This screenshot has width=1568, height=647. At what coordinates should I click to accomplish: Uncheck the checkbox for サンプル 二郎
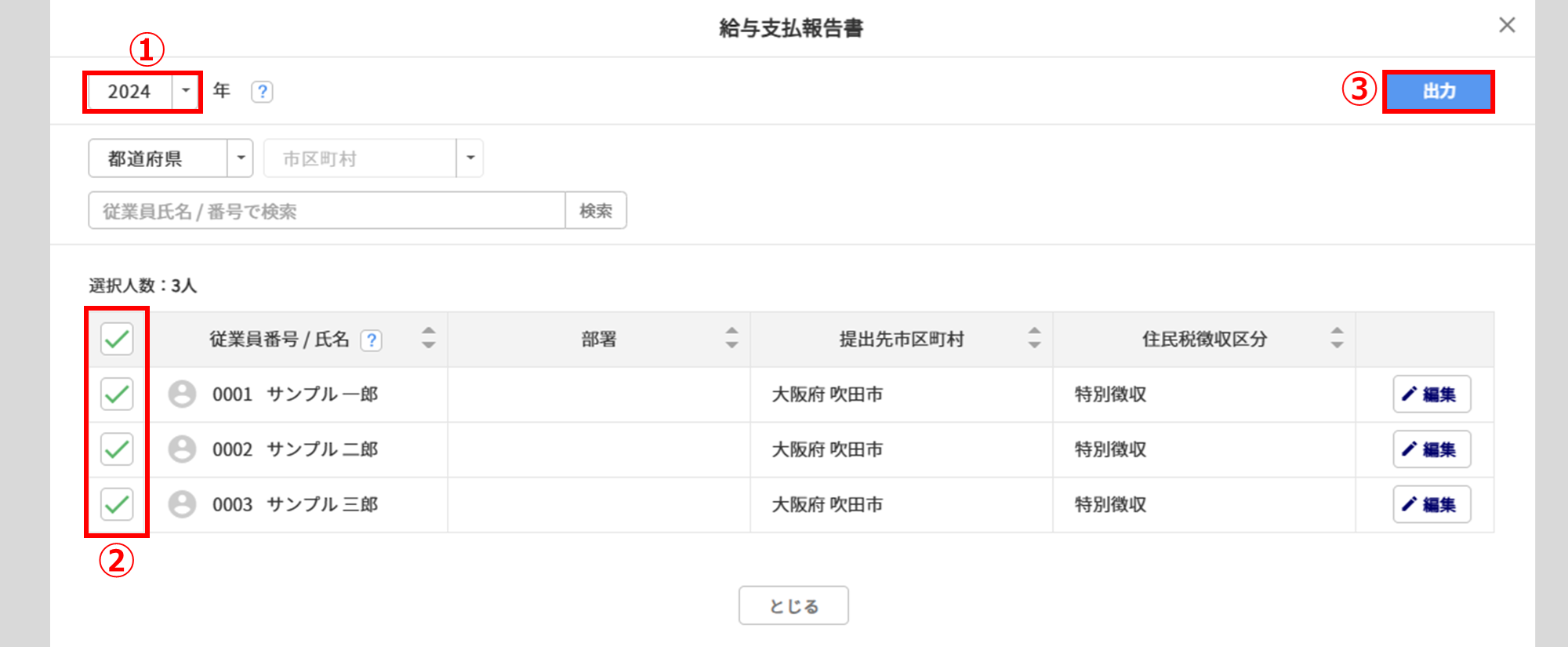click(x=117, y=449)
